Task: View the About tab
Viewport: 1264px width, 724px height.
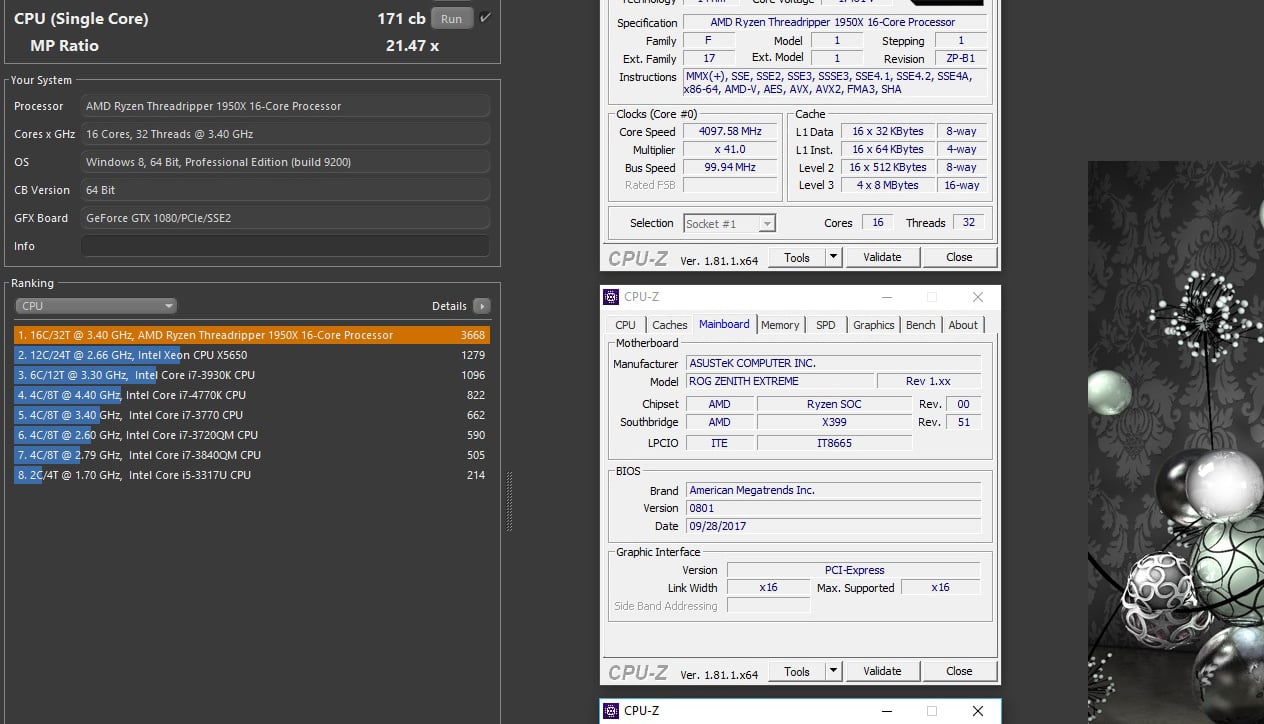Action: pyautogui.click(x=963, y=325)
